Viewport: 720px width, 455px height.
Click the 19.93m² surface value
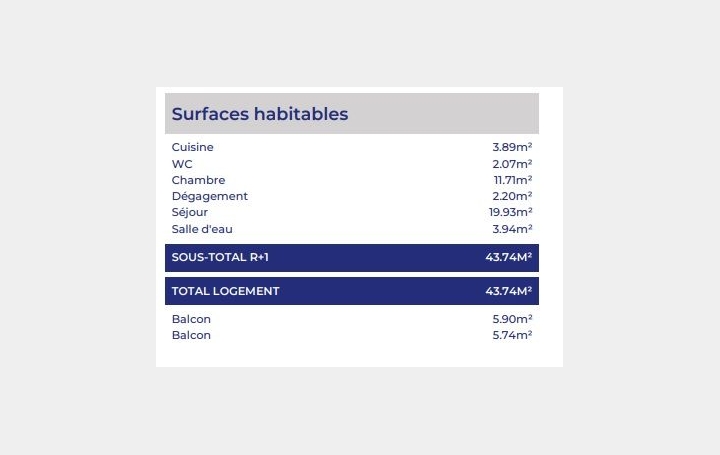(x=510, y=212)
